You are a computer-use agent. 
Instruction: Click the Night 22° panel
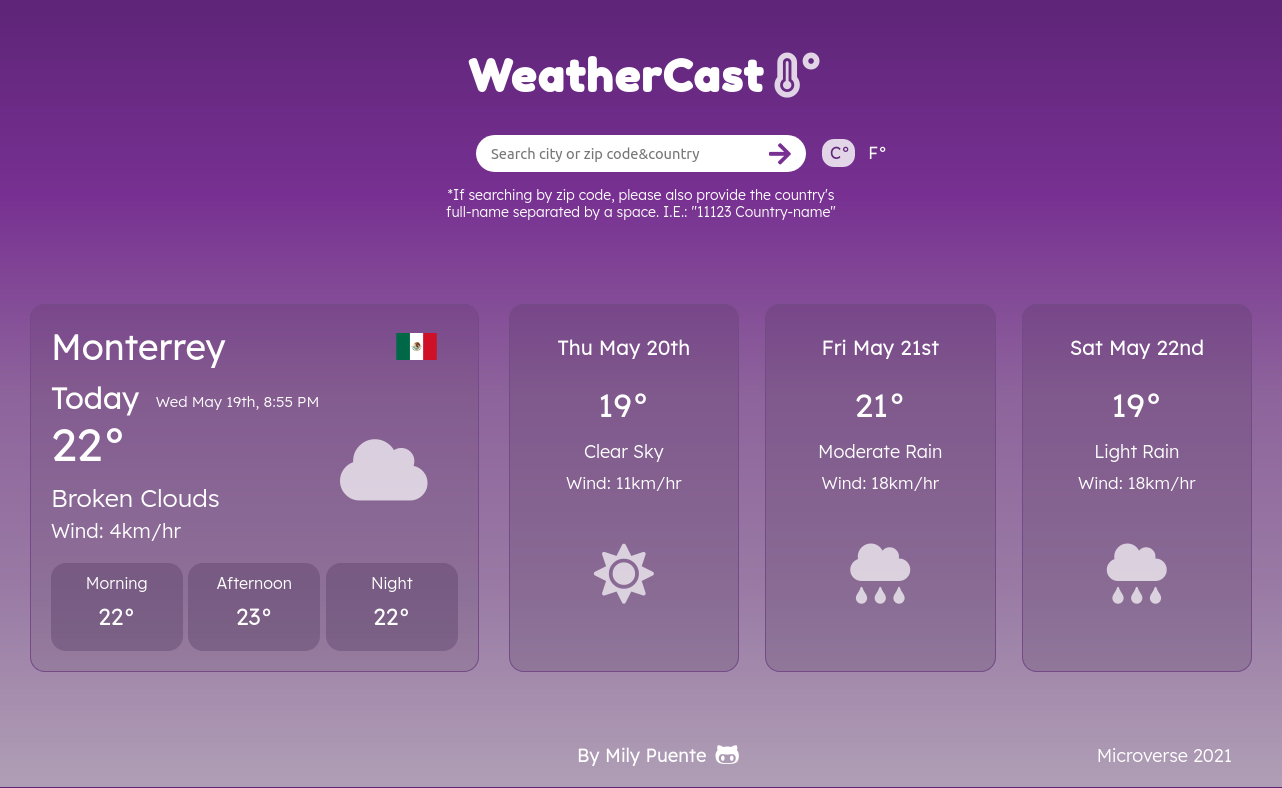coord(391,606)
